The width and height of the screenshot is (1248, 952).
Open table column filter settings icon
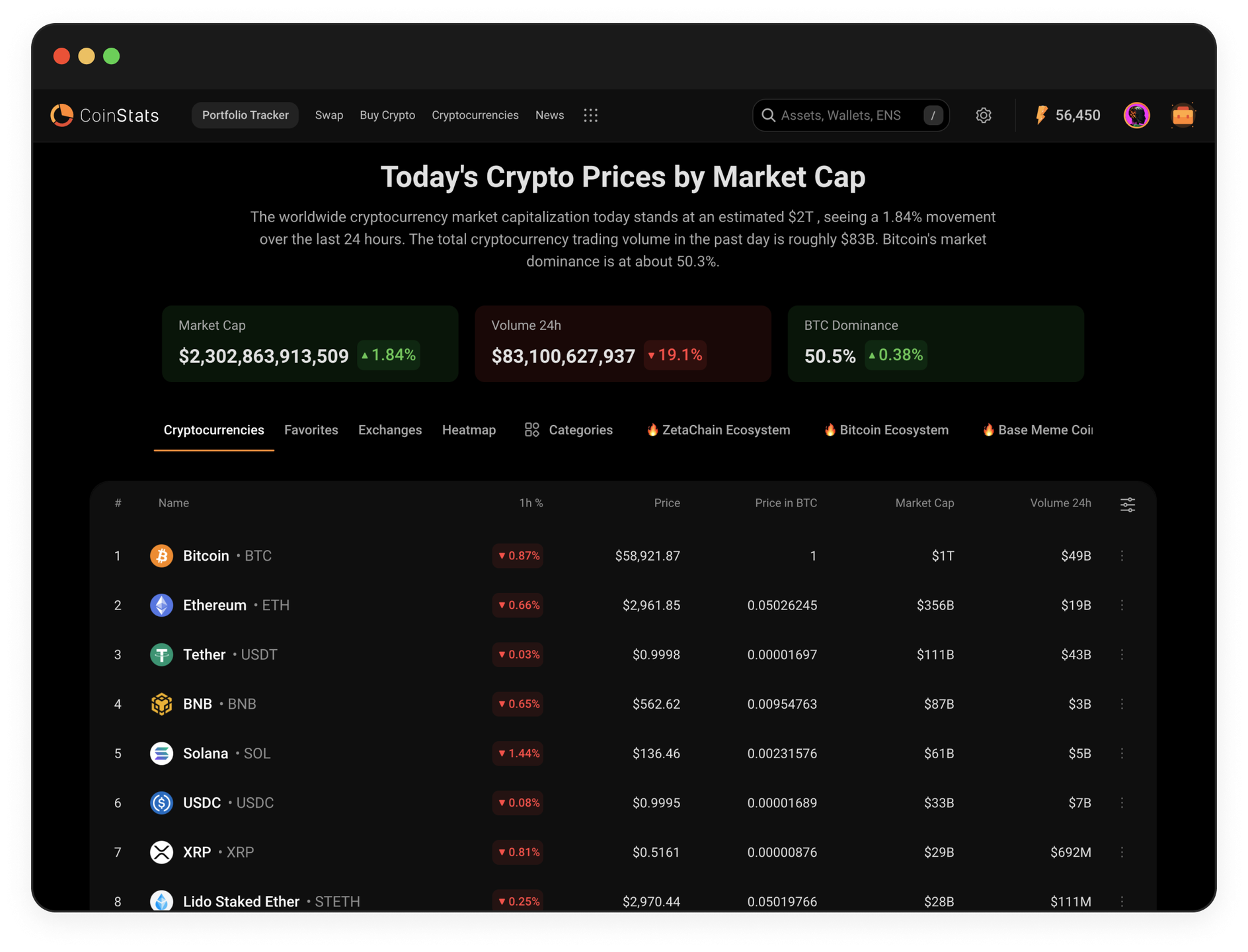[1128, 504]
